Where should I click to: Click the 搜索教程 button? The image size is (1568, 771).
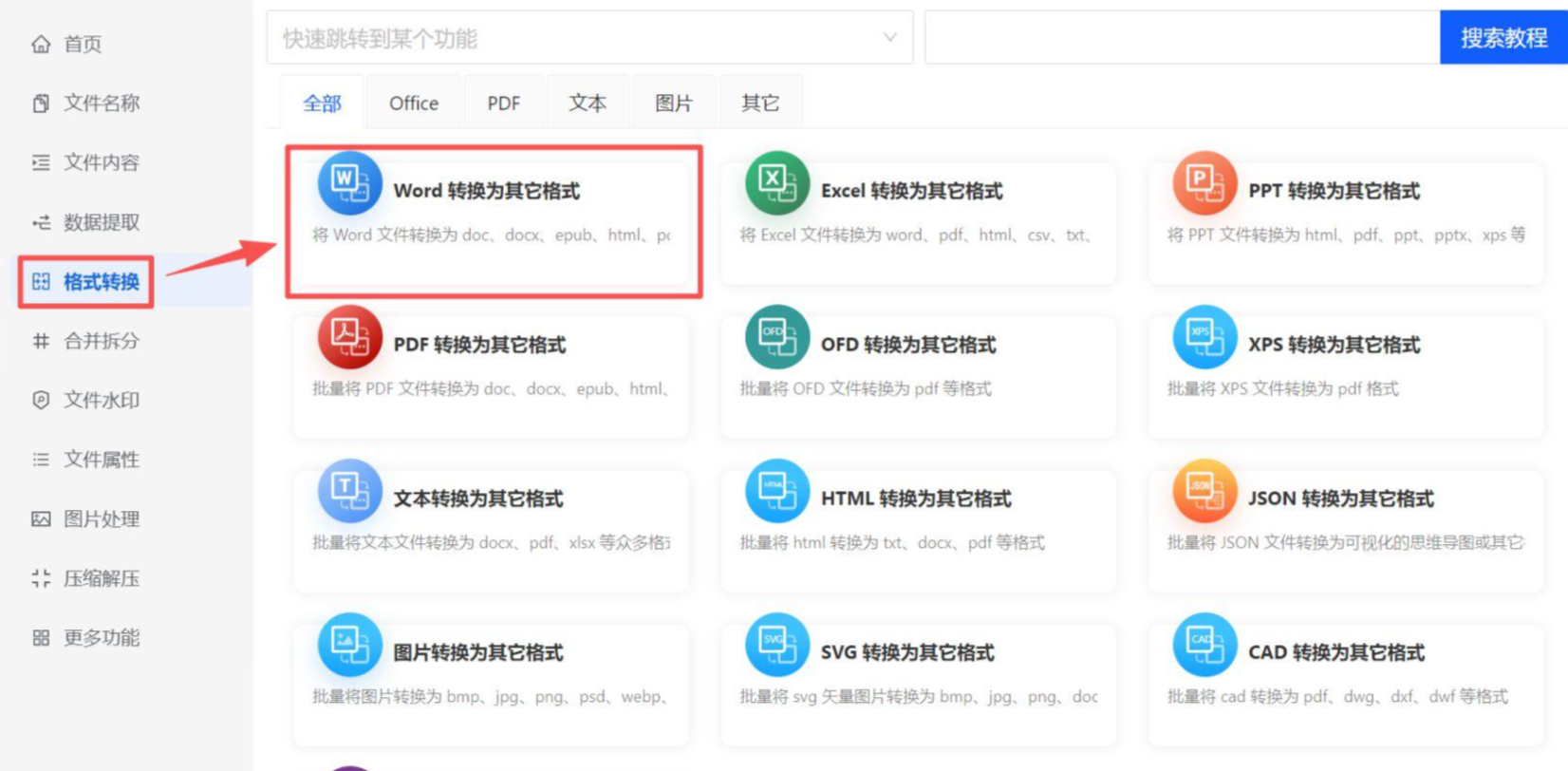[x=1503, y=38]
